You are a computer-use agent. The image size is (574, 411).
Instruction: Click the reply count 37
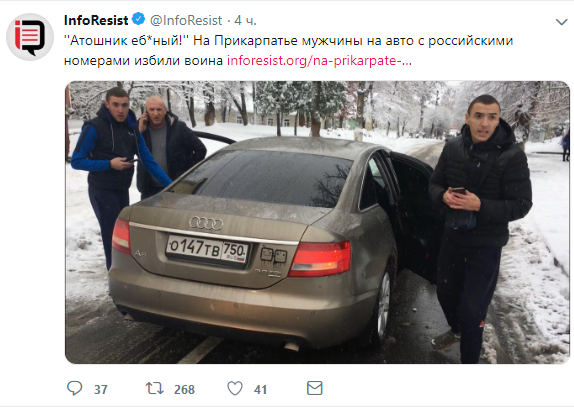(101, 389)
